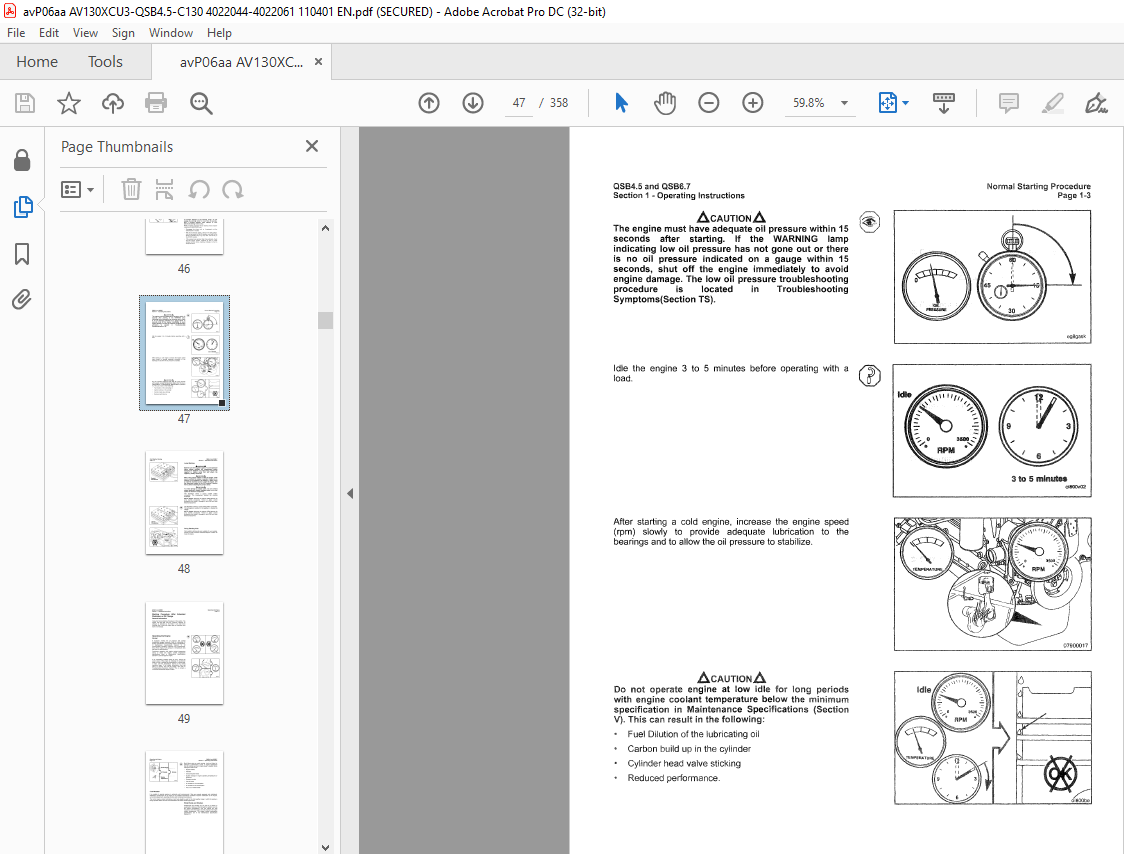Screen dimensions: 1124x854
Task: Open the thumbnails options menu dropdown
Action: (x=77, y=190)
